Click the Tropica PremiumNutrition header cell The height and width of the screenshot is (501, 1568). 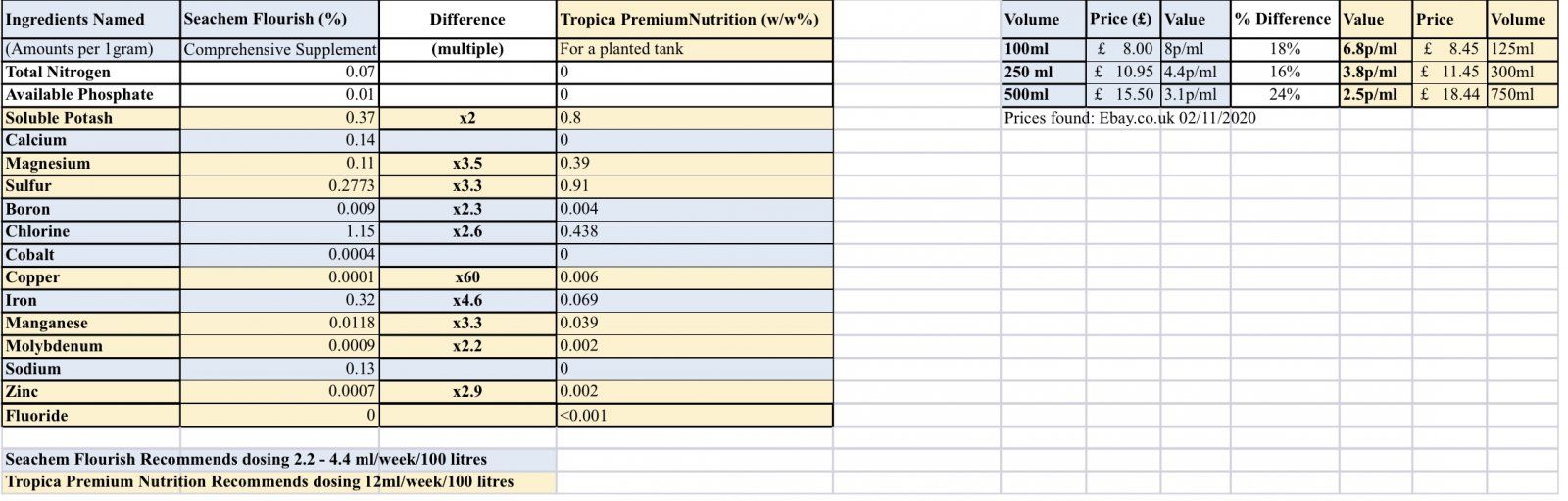point(694,20)
